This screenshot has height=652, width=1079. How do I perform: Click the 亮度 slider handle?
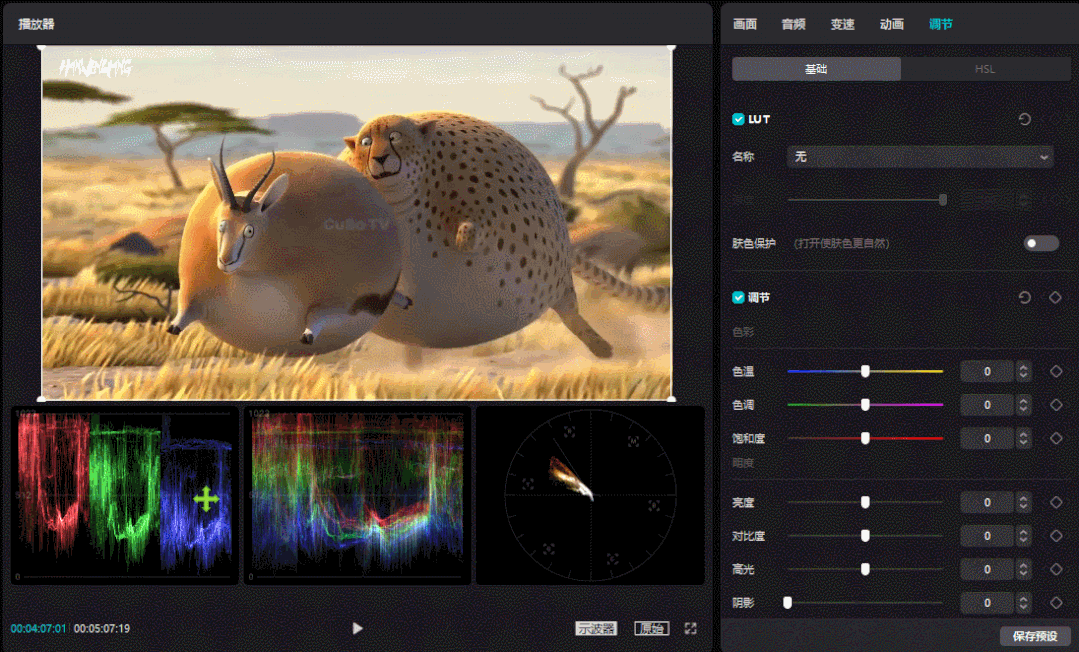tap(865, 503)
